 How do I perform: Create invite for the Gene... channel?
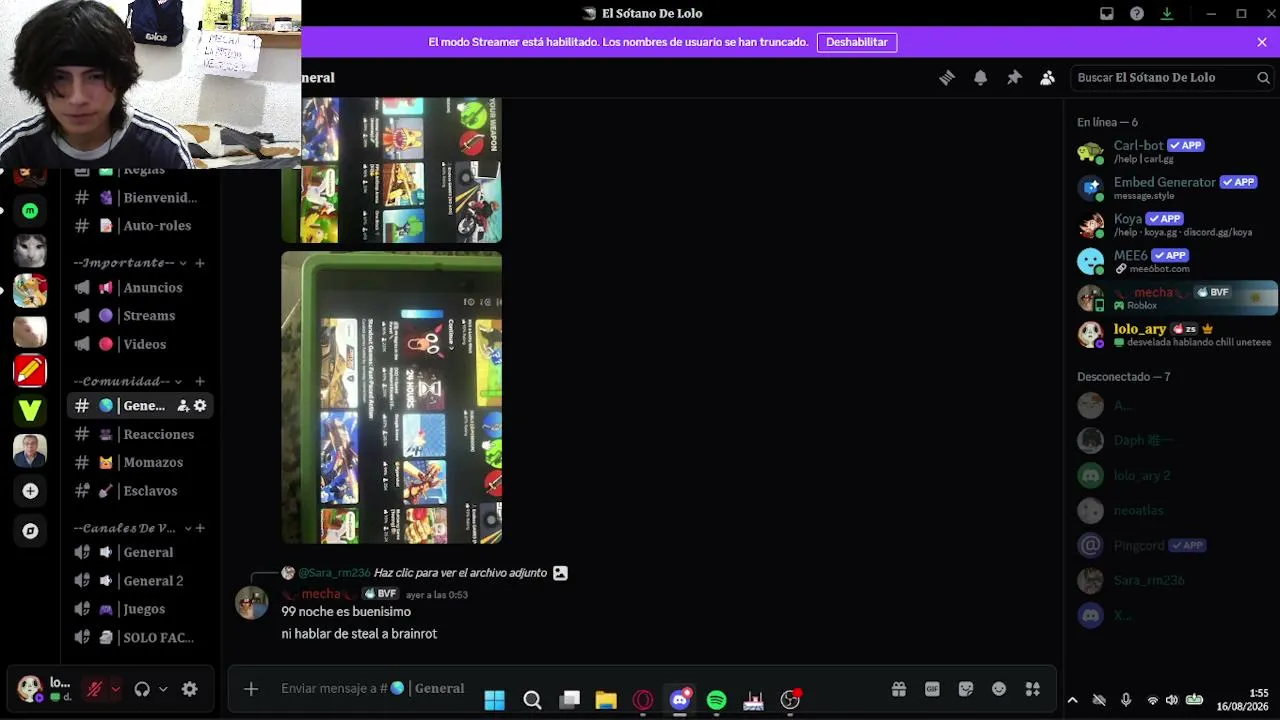pos(183,406)
